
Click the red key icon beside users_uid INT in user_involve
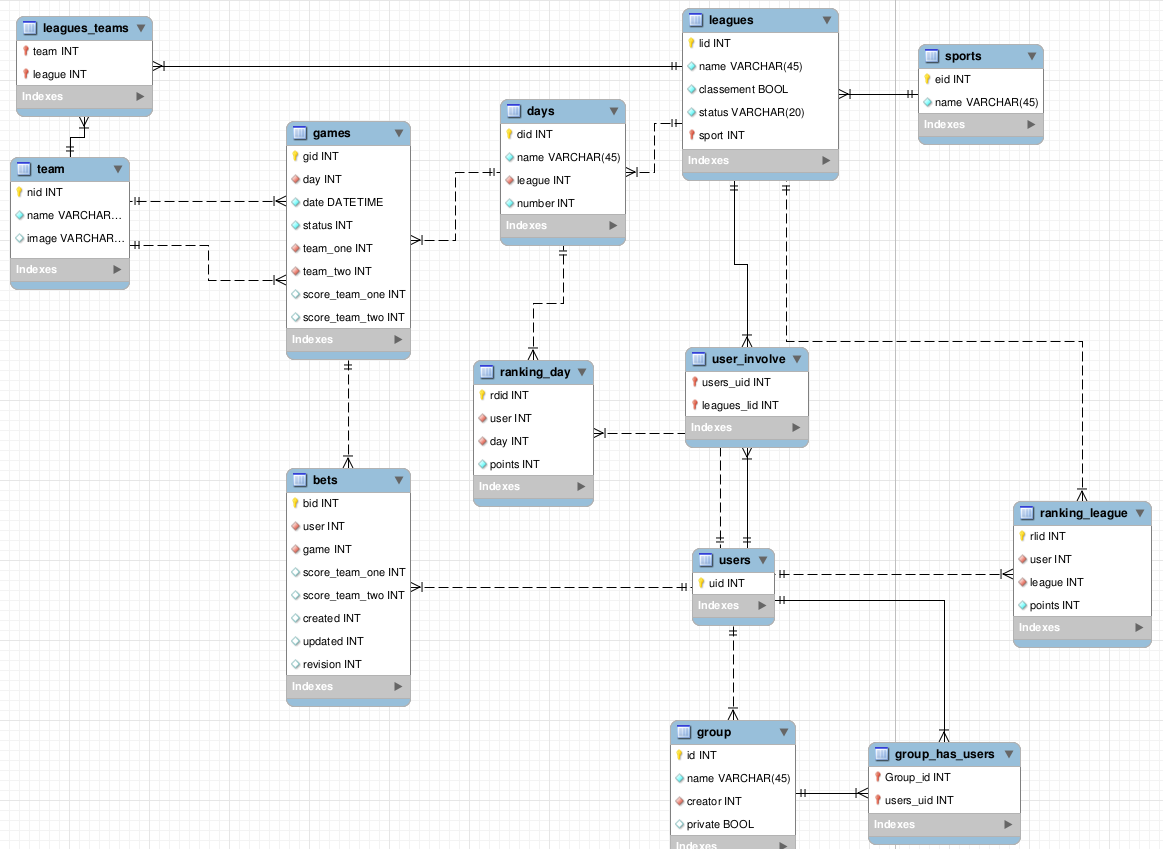pyautogui.click(x=694, y=382)
